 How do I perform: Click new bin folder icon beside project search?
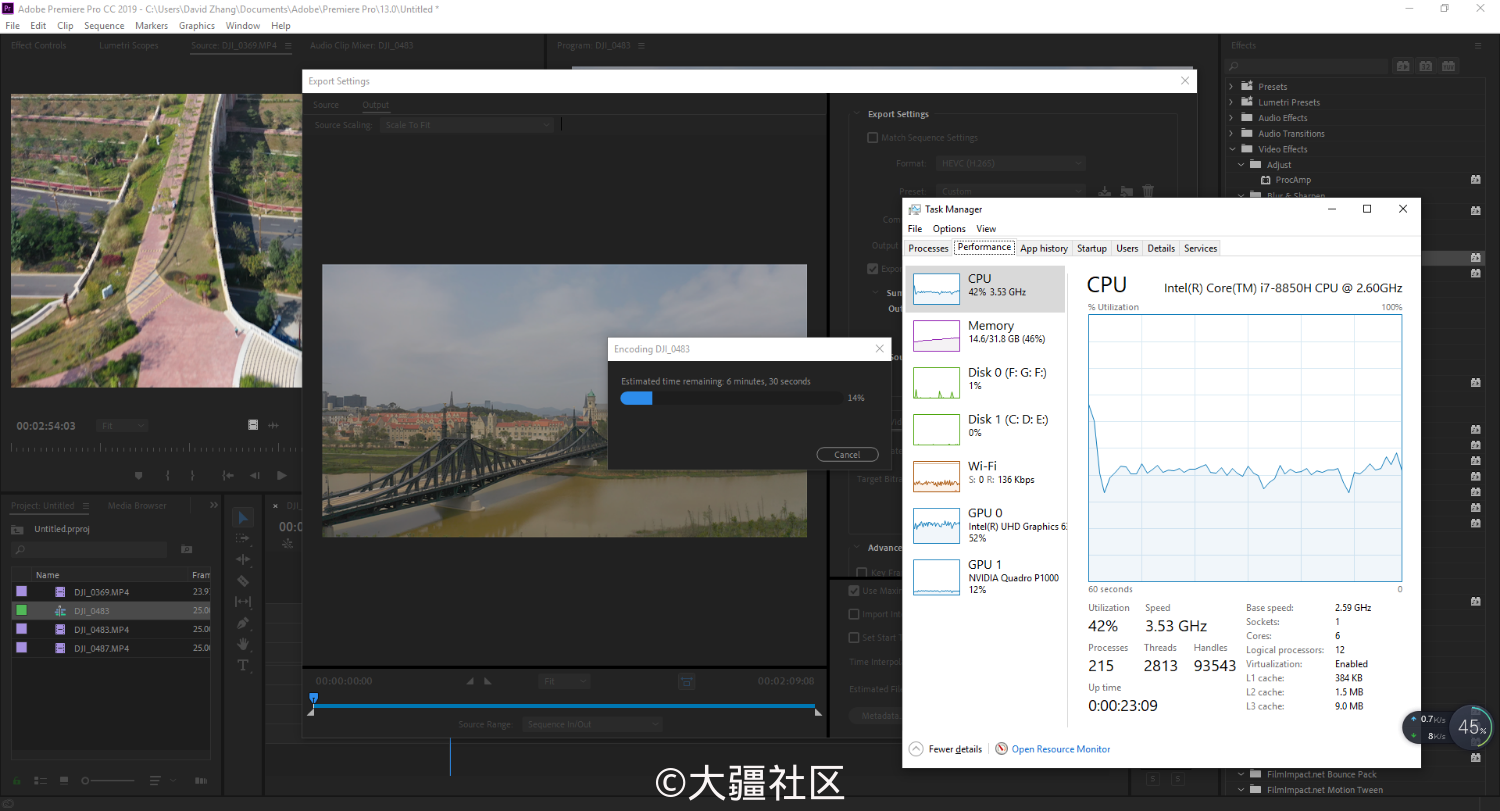(186, 549)
